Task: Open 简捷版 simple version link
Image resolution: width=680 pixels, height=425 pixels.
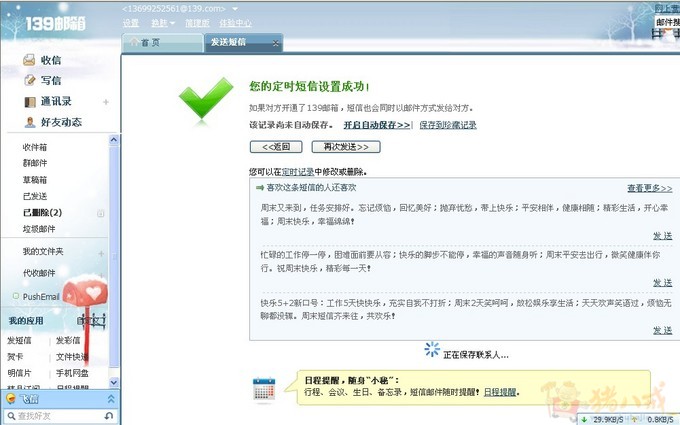Action: (x=197, y=23)
